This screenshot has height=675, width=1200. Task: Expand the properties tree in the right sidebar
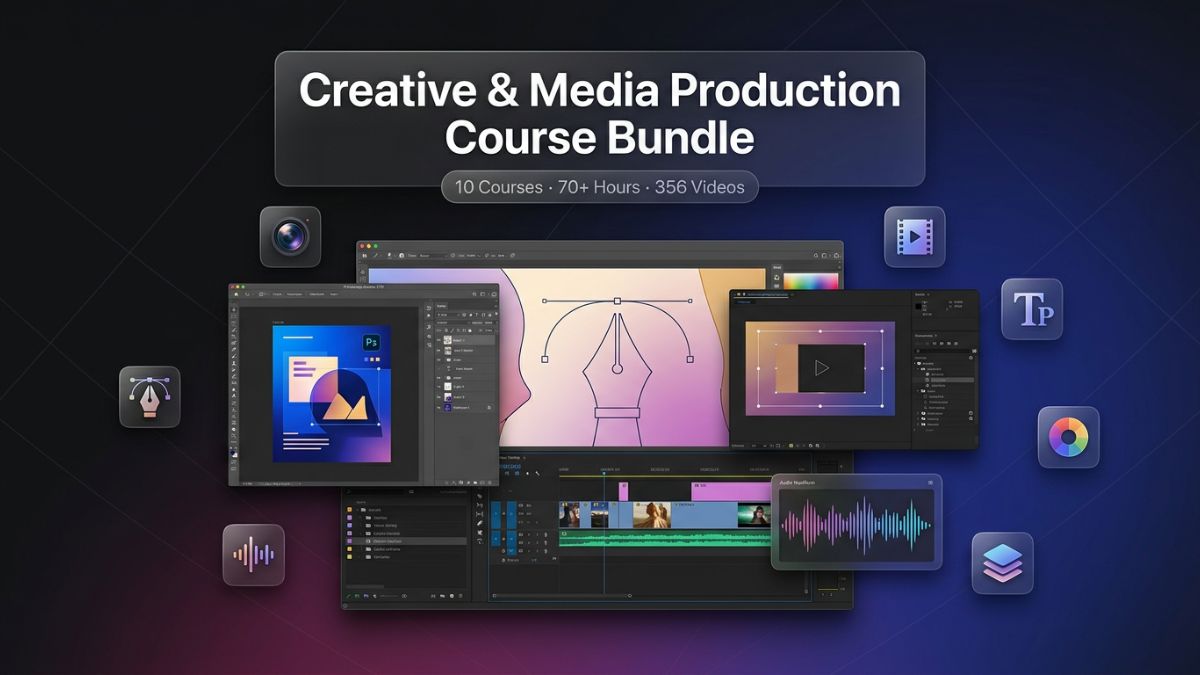point(914,362)
